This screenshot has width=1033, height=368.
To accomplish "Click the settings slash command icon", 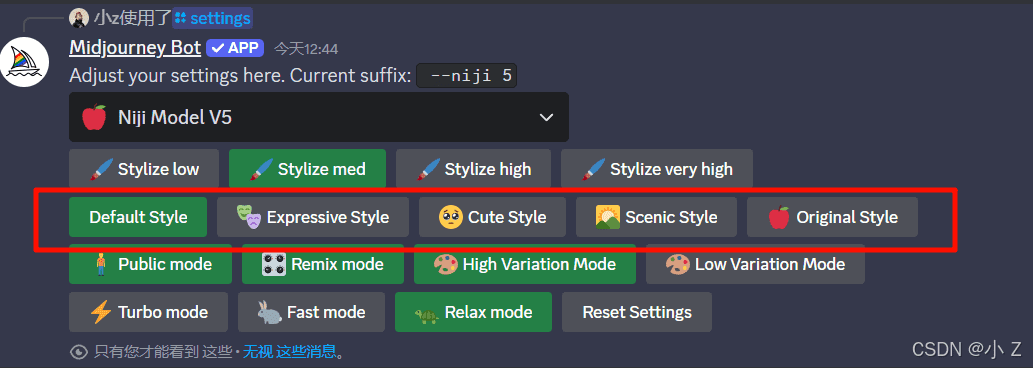I will [x=180, y=18].
